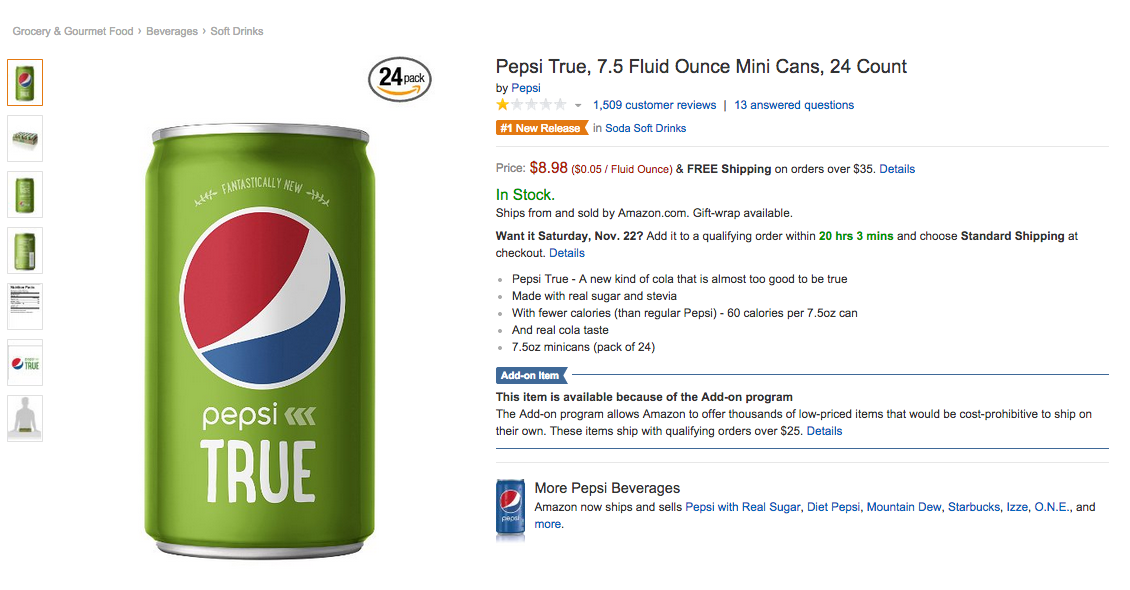Click the #1 New Release badge
Image resolution: width=1130 pixels, height=590 pixels.
541,128
